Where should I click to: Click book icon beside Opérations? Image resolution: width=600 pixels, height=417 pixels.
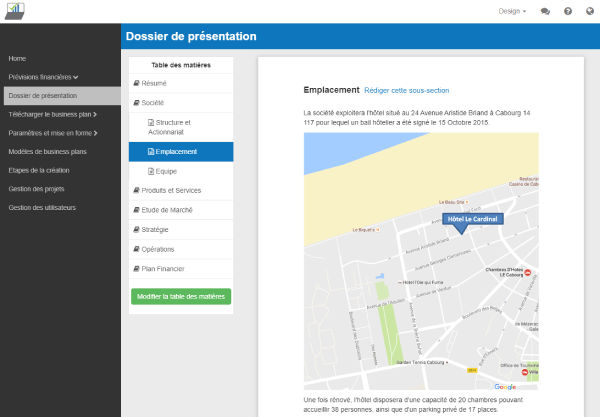point(136,249)
